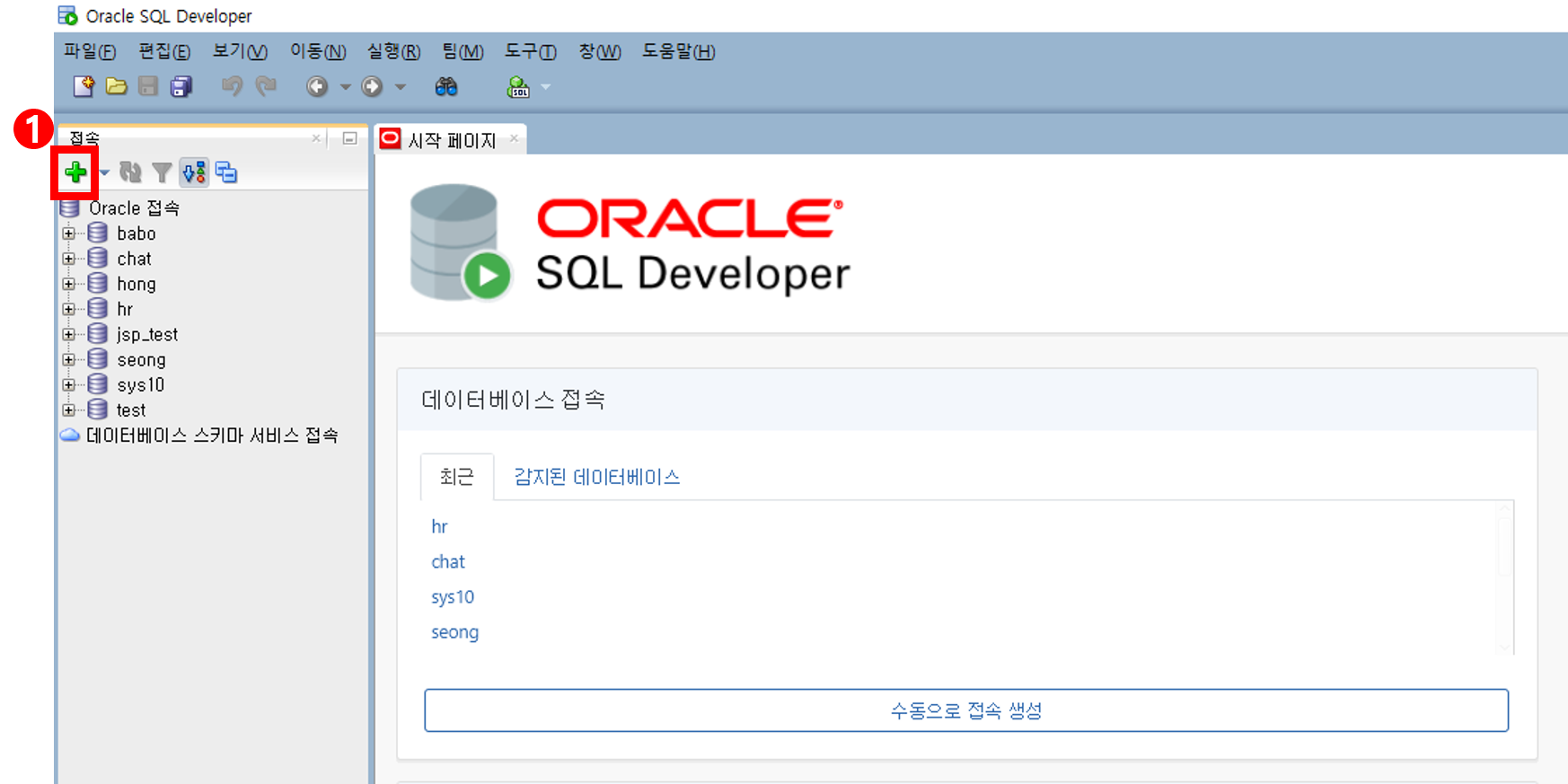Viewport: 1568px width, 784px height.
Task: Expand the seong connection node
Action: coord(68,359)
